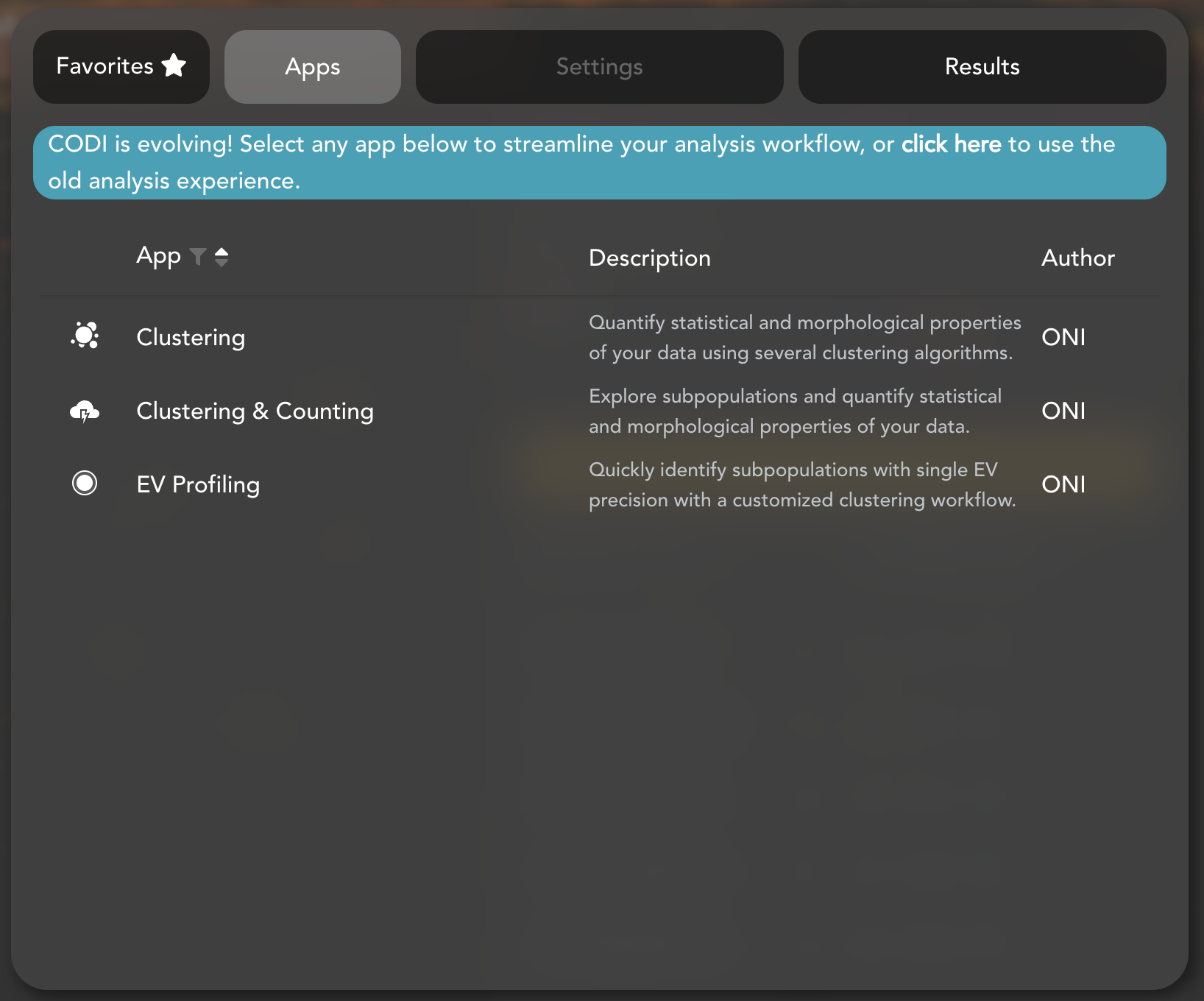
Task: Open the Favorites tab
Action: point(121,67)
